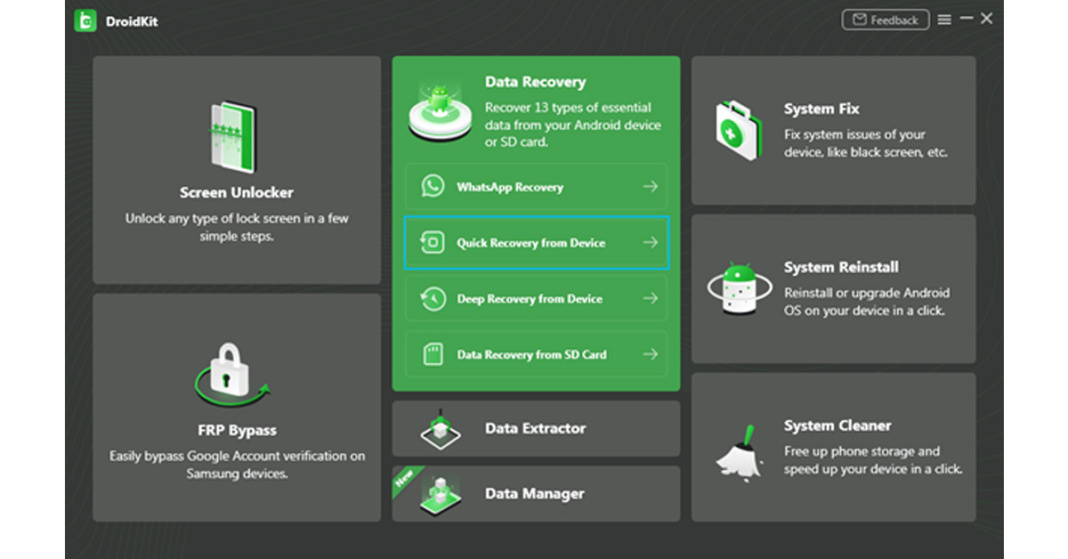Open the hamburger menu in title bar
1068x559 pixels.
pos(944,19)
